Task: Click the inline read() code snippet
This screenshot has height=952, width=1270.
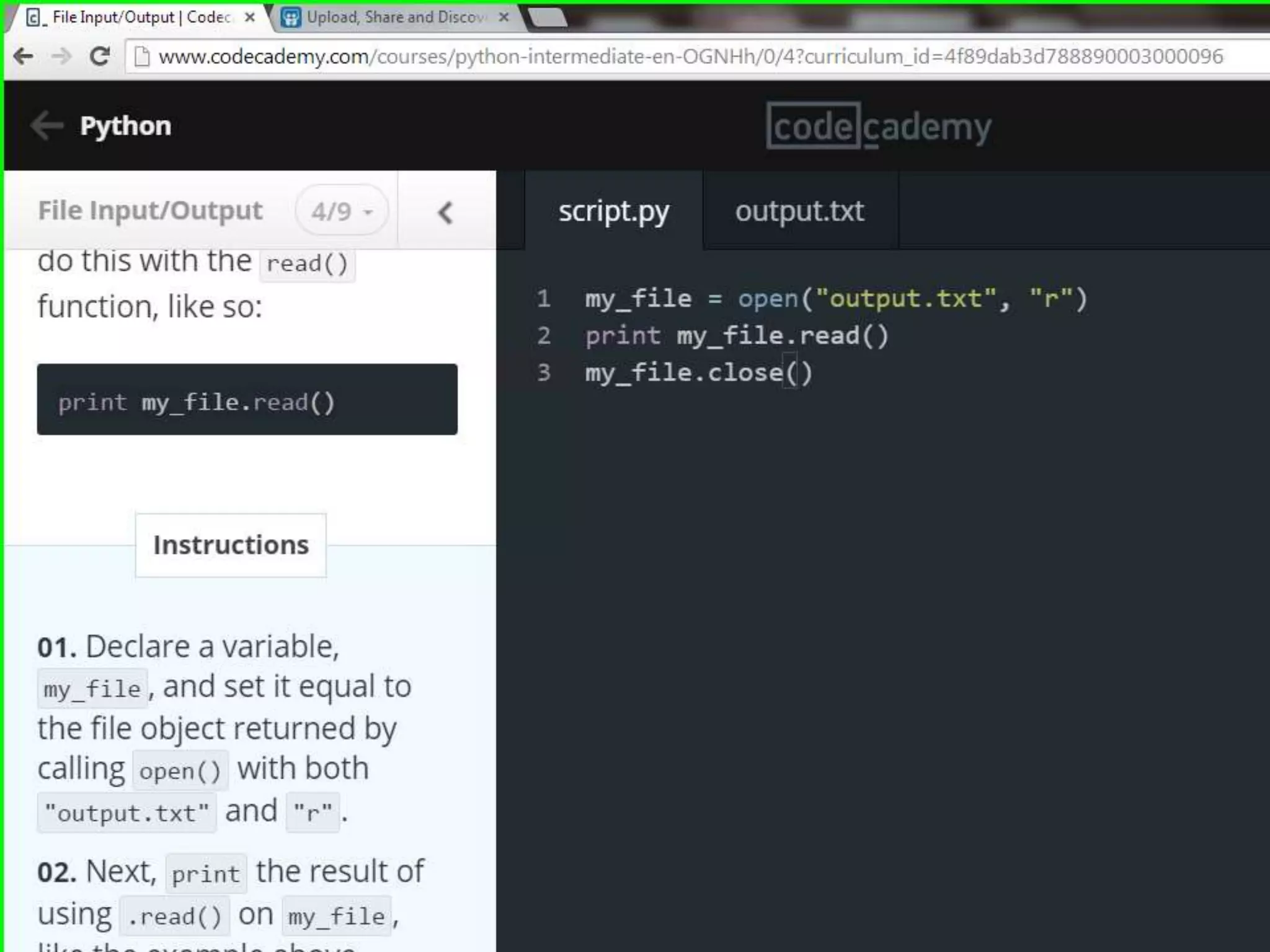Action: (x=307, y=264)
